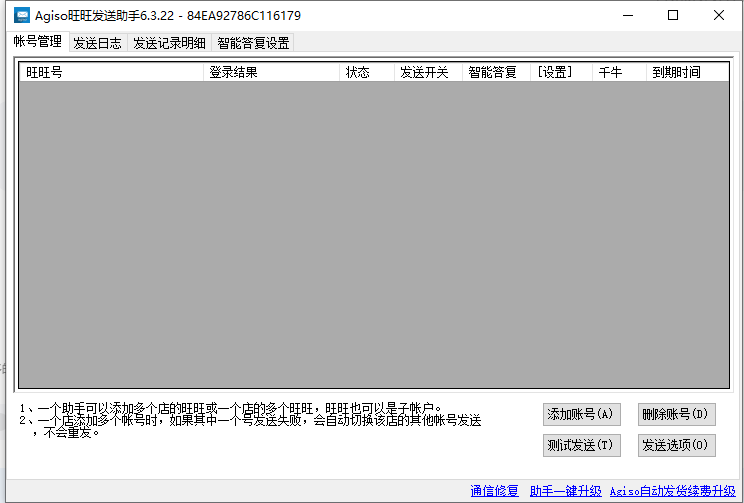The image size is (744, 503).
Task: Switch to the 智能答复设置 tab
Action: pos(253,43)
